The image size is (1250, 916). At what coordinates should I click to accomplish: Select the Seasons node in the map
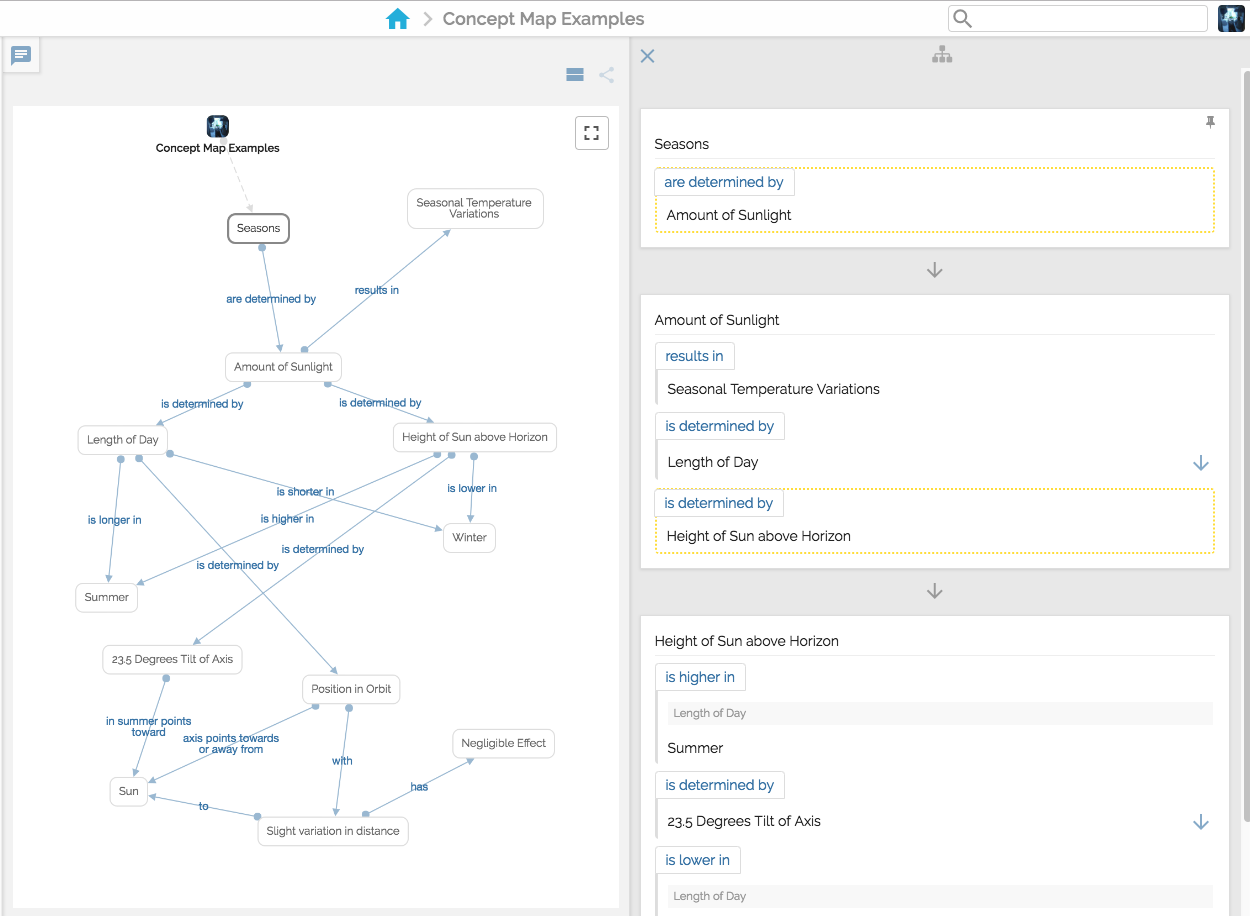258,228
